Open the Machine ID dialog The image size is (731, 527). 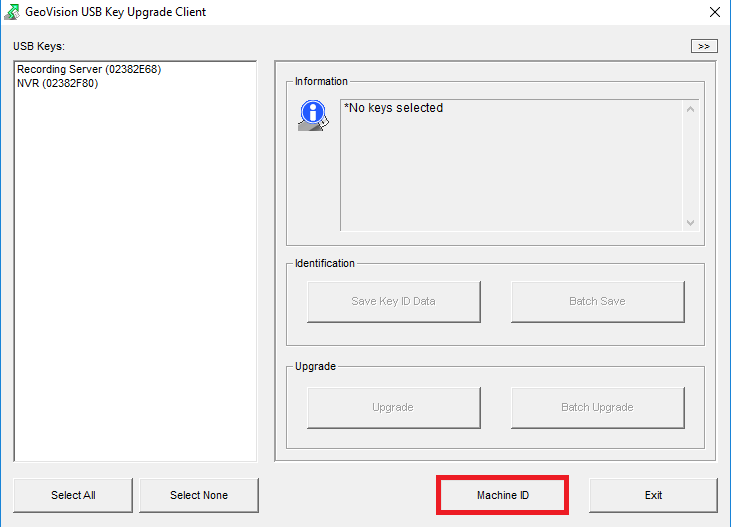coord(503,495)
